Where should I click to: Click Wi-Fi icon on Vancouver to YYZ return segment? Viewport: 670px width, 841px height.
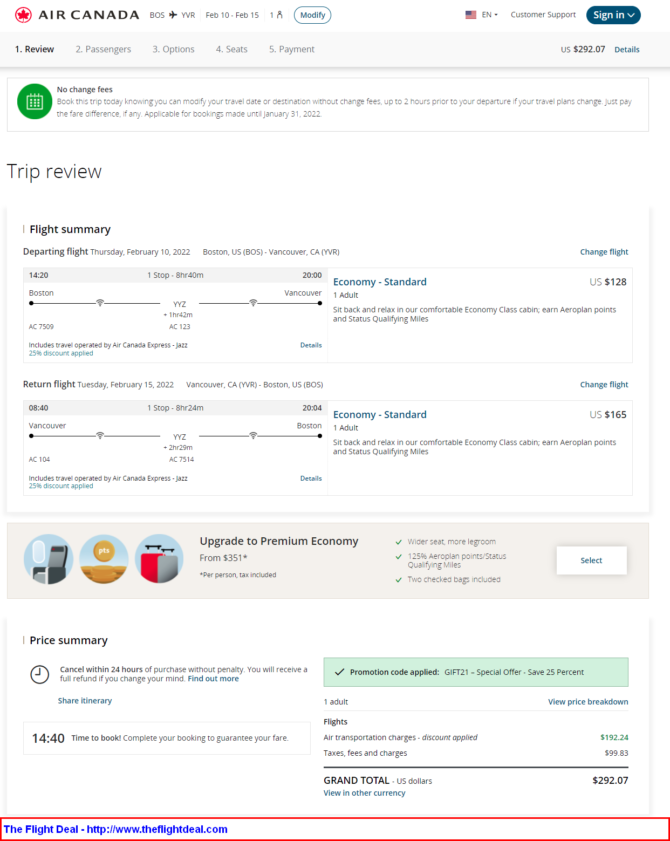pos(100,436)
